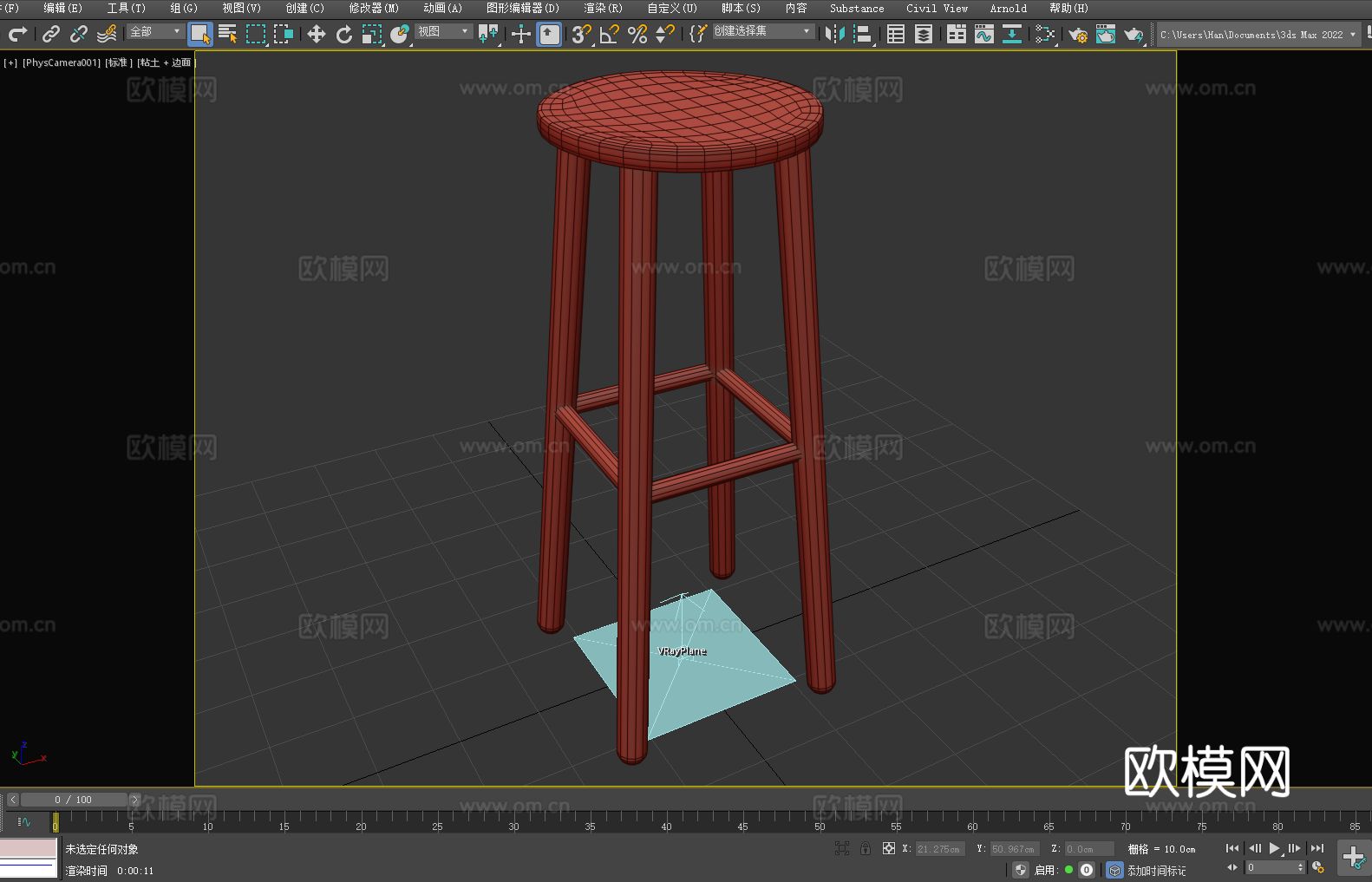The height and width of the screenshot is (882, 1372).
Task: Click the Unlink Selection broken-chain icon
Action: [79, 34]
